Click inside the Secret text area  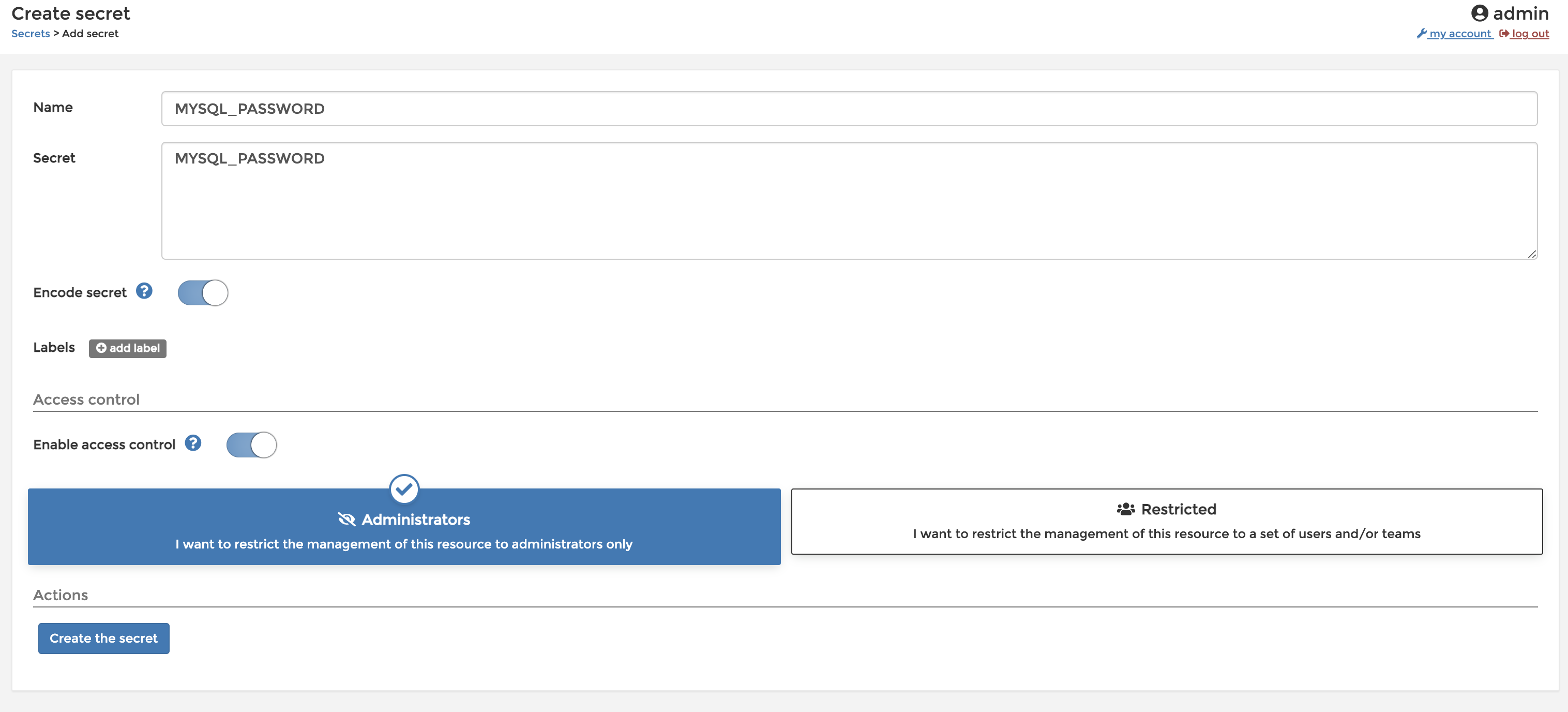849,201
